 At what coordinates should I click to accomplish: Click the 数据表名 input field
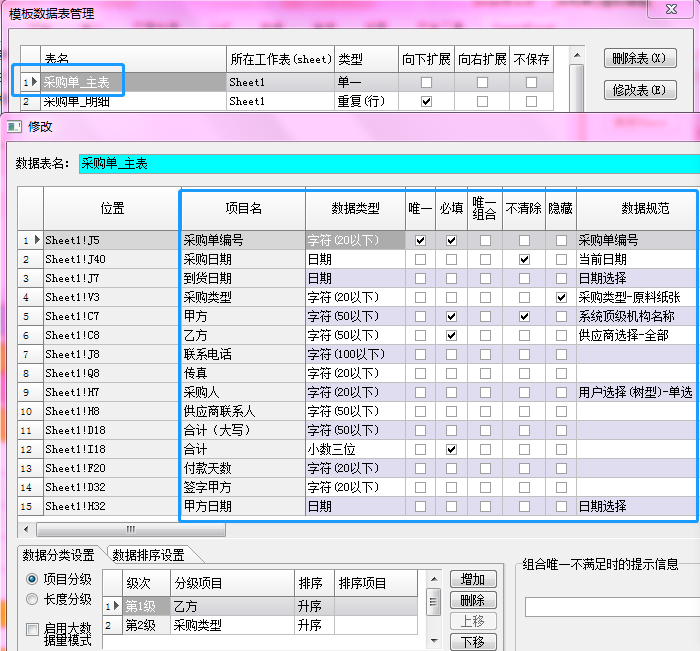click(389, 163)
